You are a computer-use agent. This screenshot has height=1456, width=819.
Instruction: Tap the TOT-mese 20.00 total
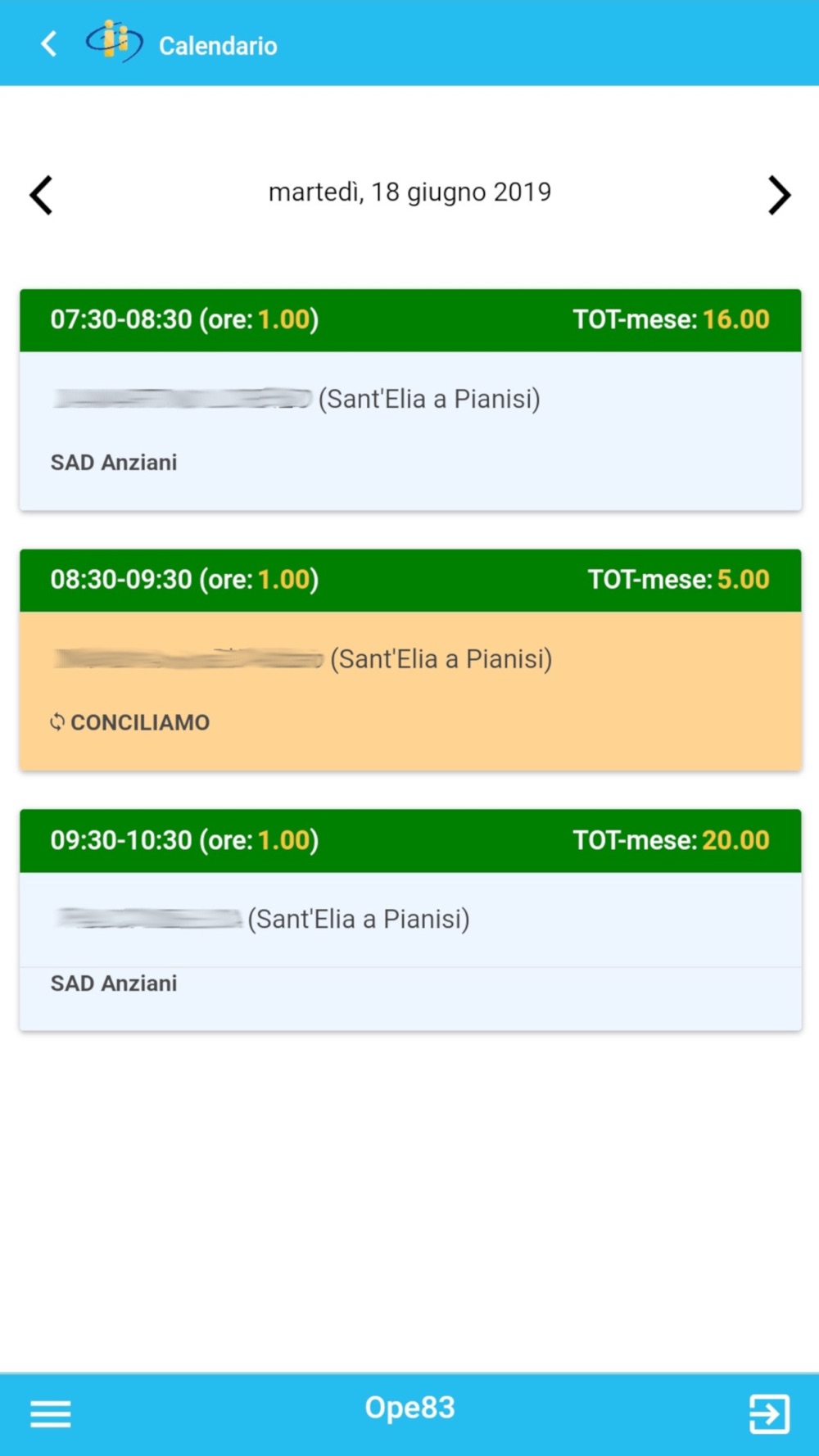(x=671, y=840)
